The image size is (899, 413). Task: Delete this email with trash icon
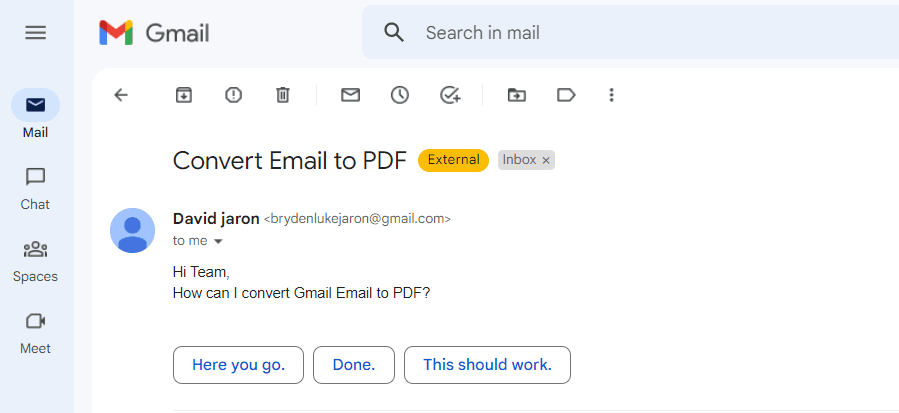click(283, 95)
